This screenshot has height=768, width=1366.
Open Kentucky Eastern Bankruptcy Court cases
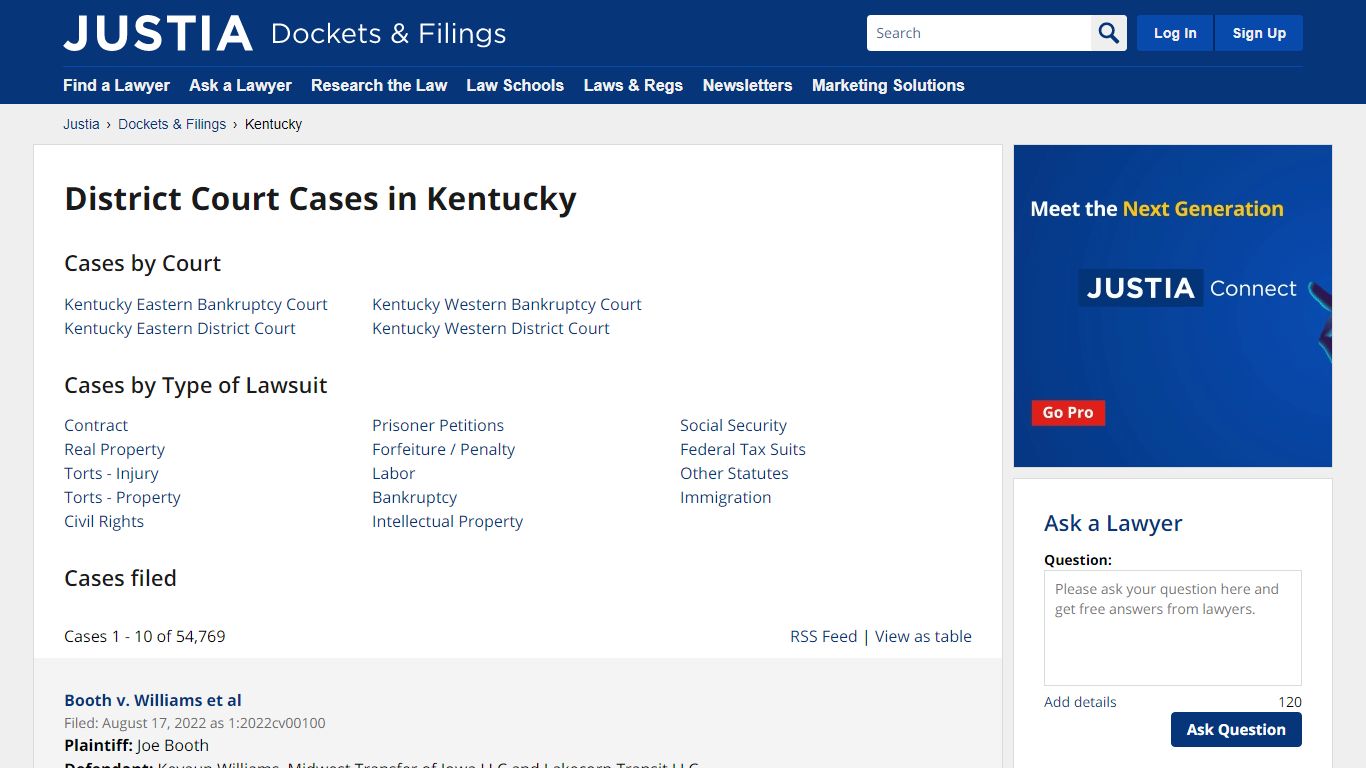195,304
